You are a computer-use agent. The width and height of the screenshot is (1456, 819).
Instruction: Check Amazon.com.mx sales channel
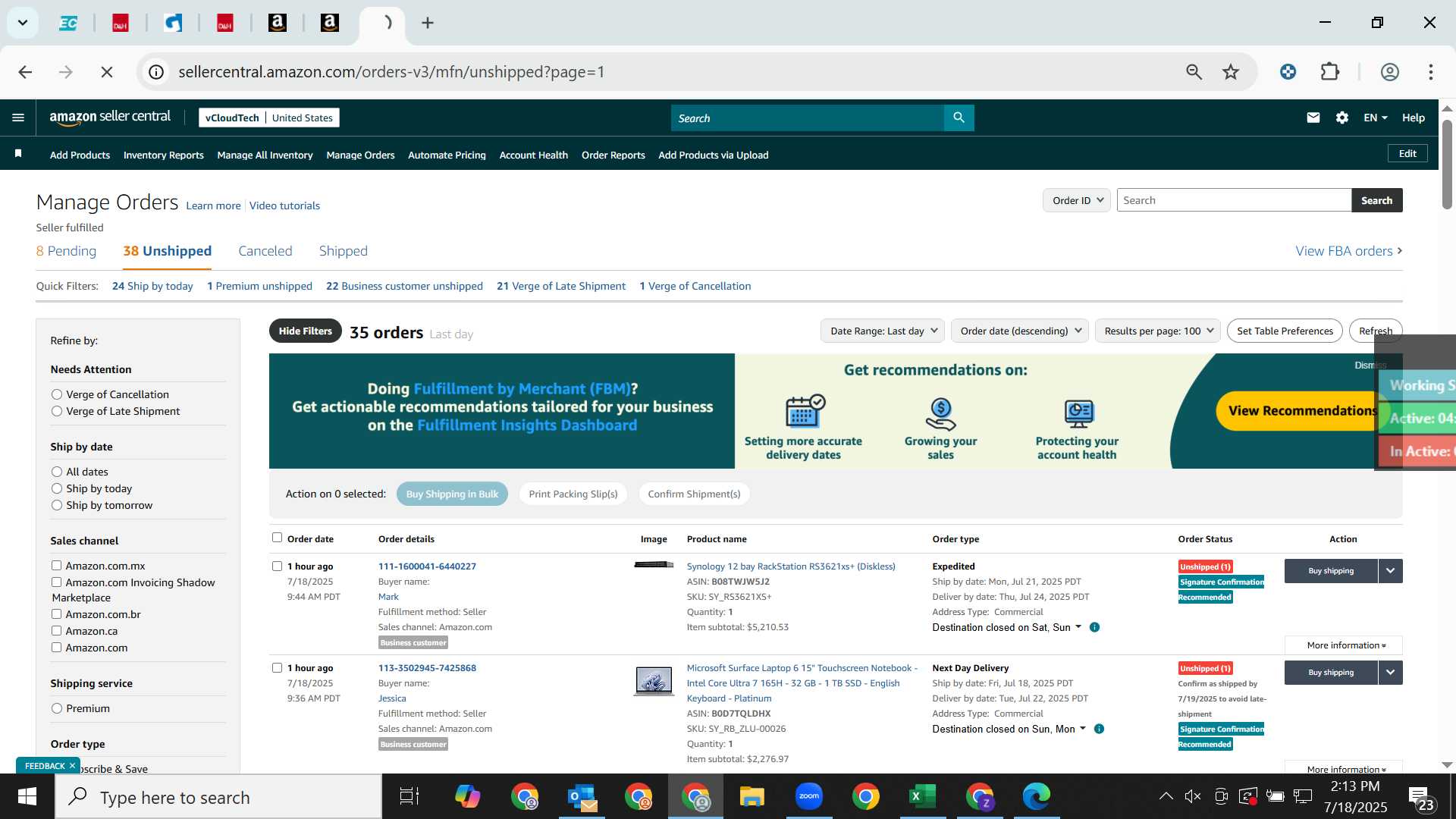[56, 566]
